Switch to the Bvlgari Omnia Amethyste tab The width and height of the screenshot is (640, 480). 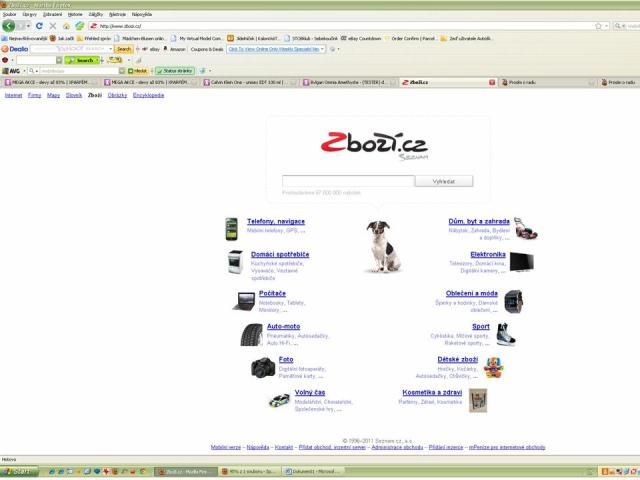349,82
